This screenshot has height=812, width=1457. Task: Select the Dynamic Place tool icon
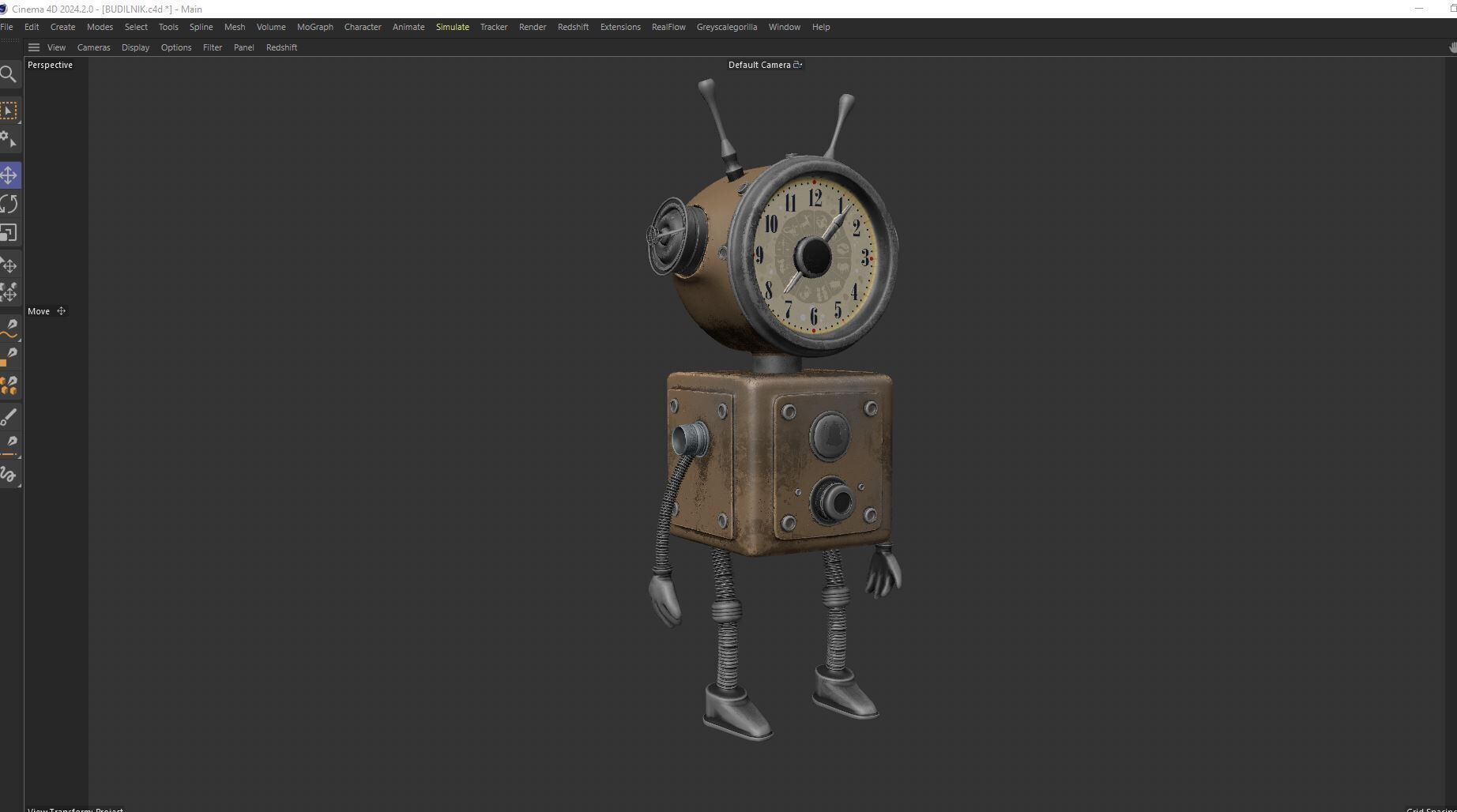(x=9, y=294)
